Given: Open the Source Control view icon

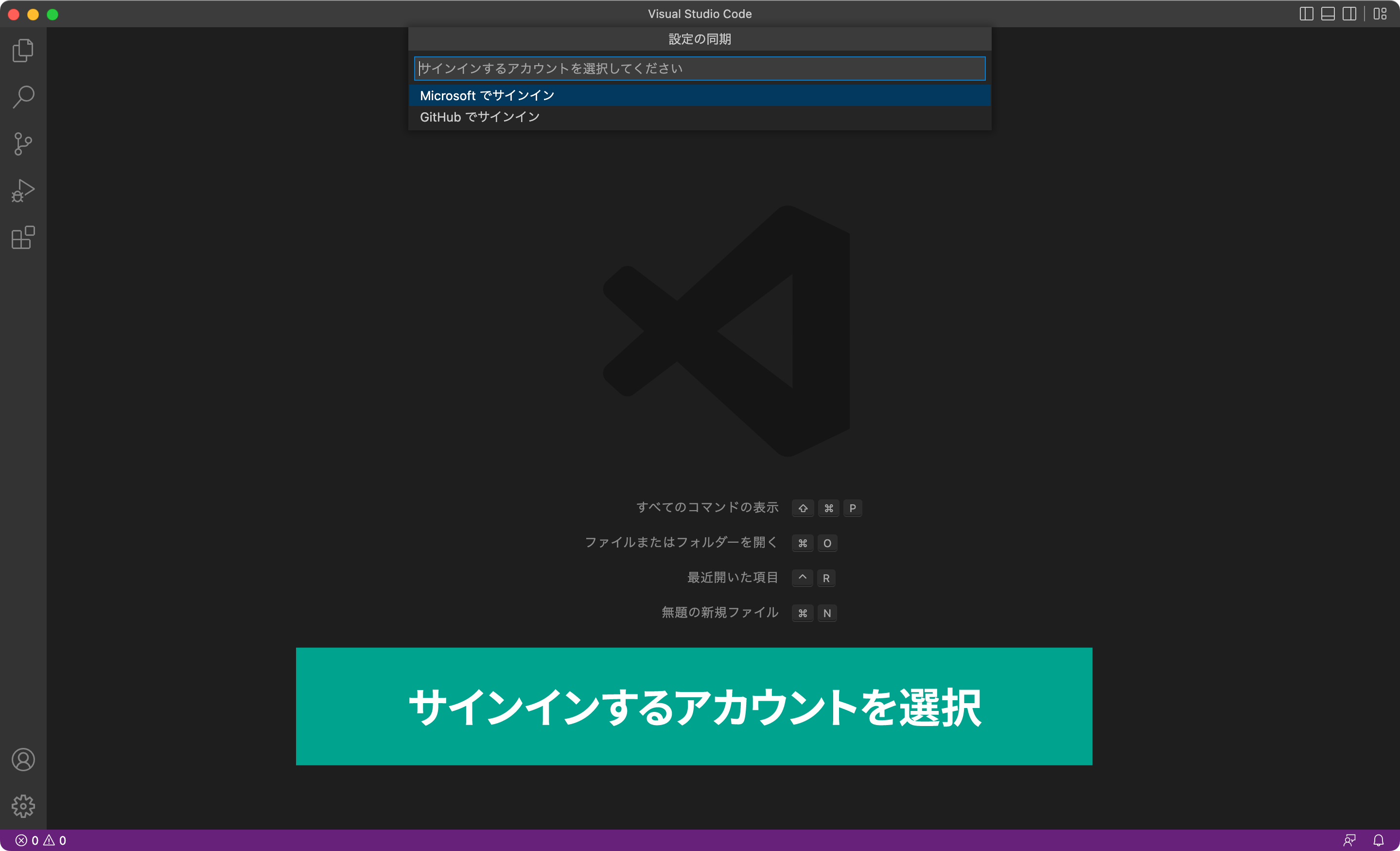Looking at the screenshot, I should 23,144.
